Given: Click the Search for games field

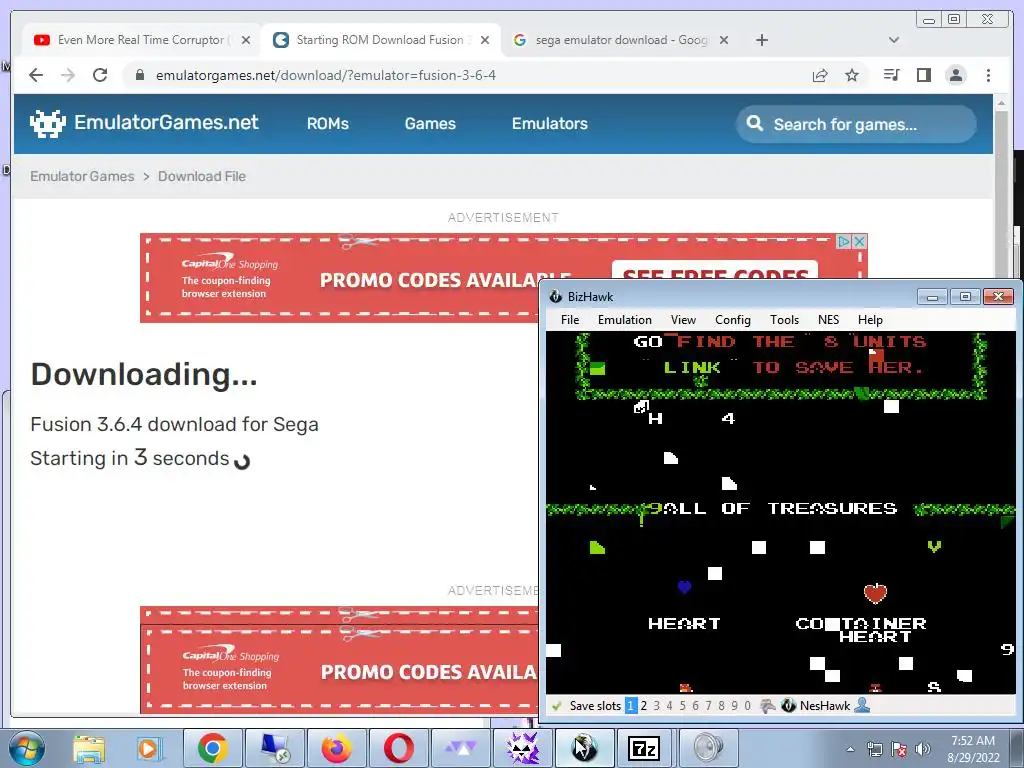Looking at the screenshot, I should (856, 124).
